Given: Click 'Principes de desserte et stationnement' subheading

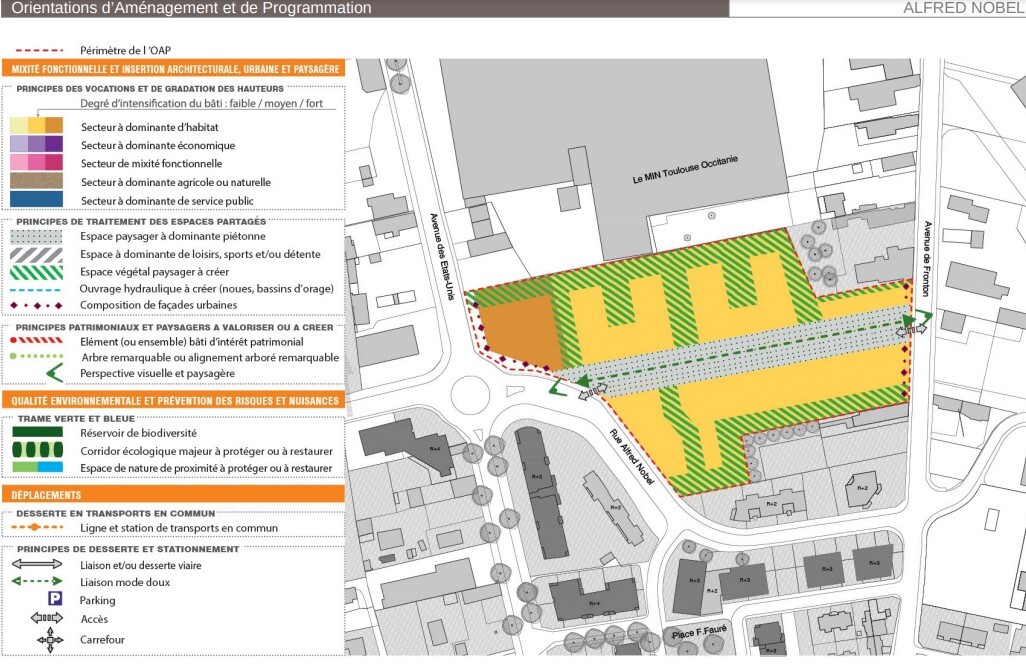Looking at the screenshot, I should (128, 548).
